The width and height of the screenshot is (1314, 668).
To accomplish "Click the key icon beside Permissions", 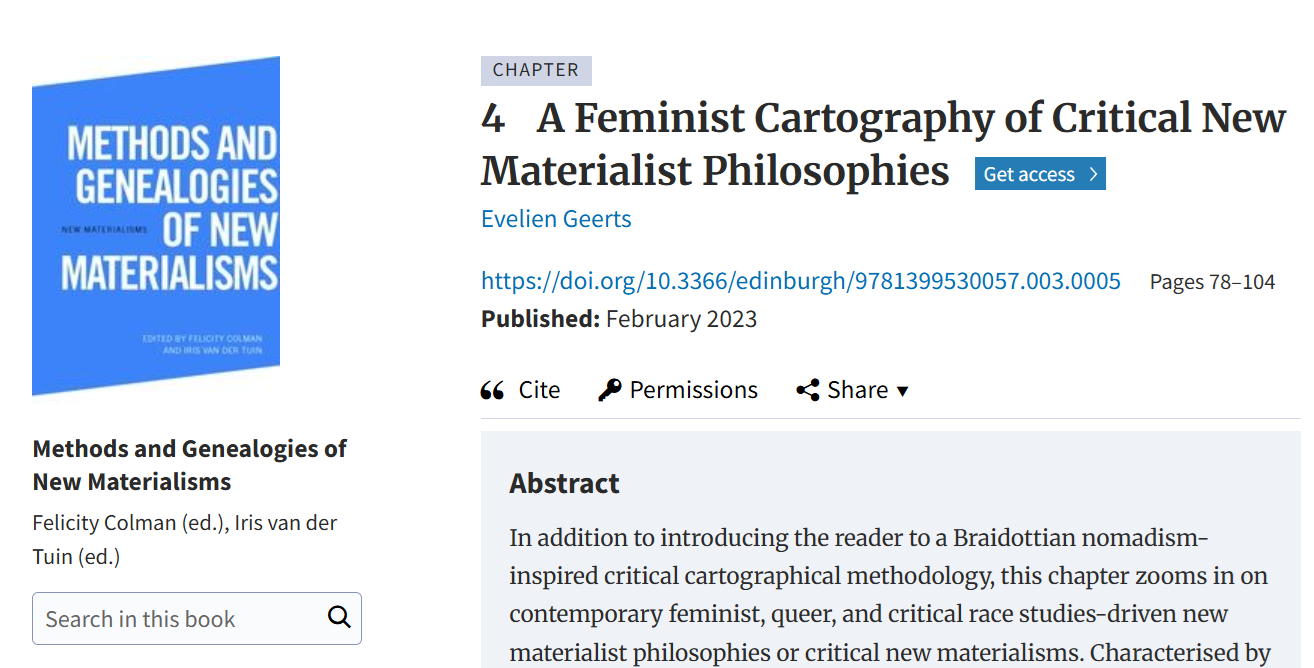I will coord(609,390).
